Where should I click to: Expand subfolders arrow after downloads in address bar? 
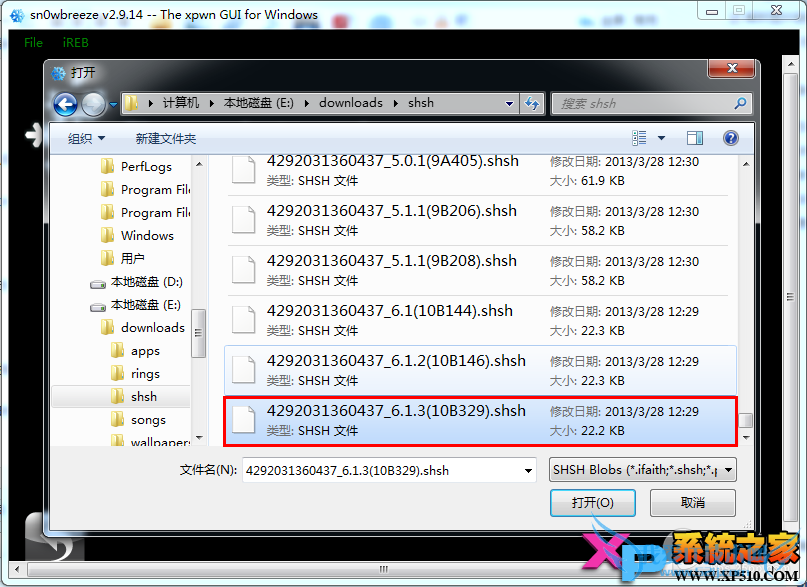tap(396, 103)
